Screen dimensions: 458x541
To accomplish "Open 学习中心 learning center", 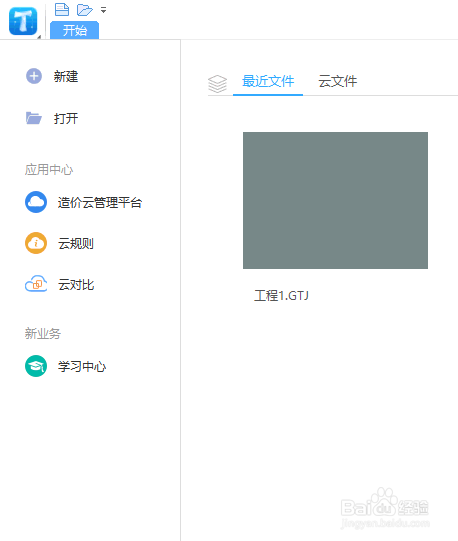I will [82, 366].
